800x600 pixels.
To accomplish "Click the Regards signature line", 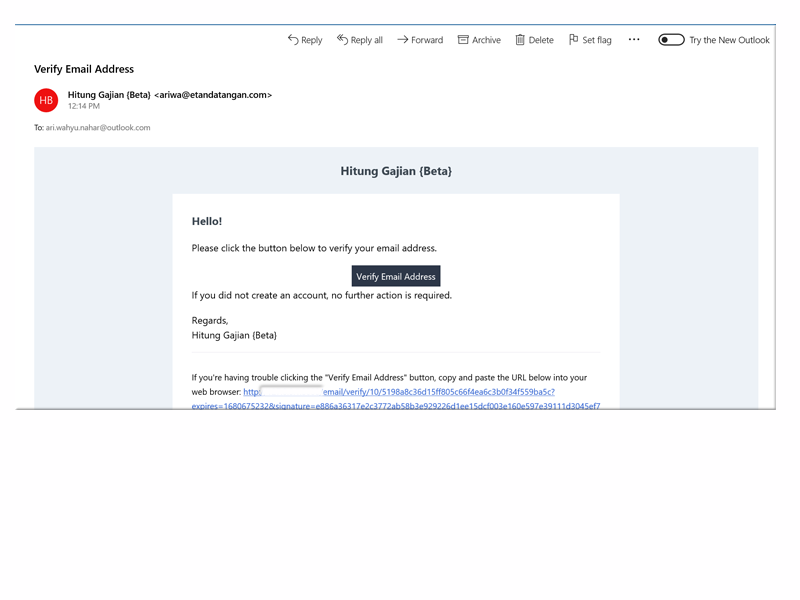I will tap(210, 320).
